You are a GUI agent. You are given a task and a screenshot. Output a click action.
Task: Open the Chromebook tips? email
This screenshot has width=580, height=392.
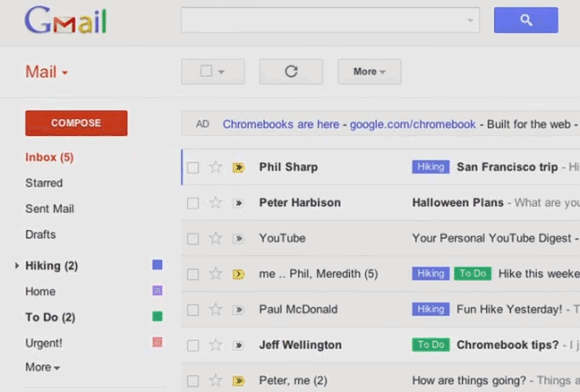coord(508,345)
